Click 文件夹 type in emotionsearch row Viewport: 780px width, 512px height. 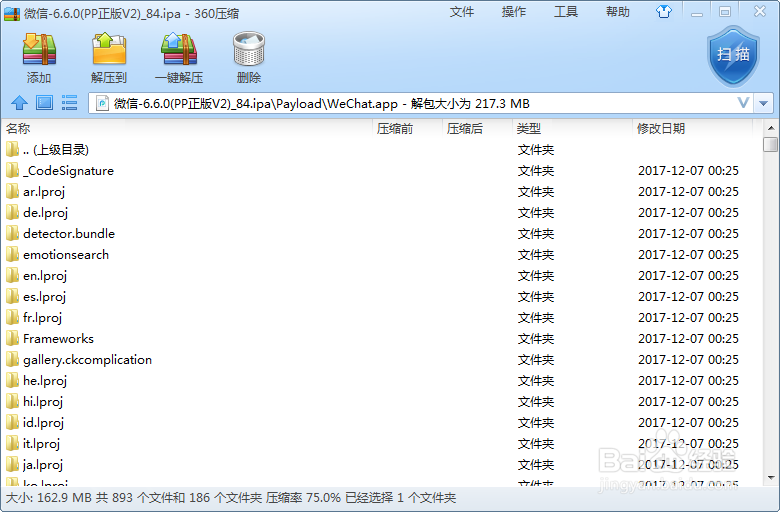tap(536, 254)
